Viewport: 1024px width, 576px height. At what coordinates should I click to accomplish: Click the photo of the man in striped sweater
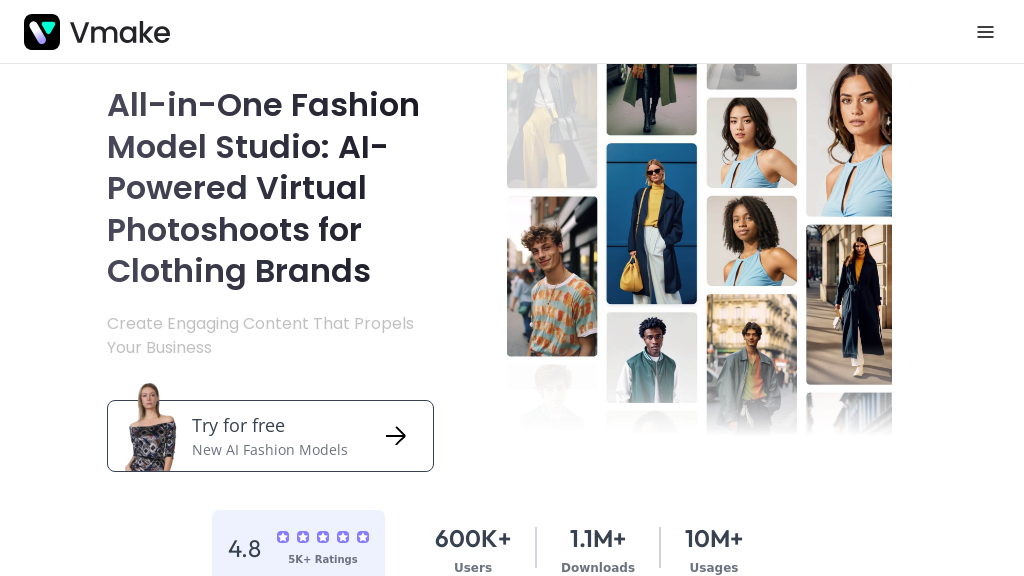click(x=552, y=275)
